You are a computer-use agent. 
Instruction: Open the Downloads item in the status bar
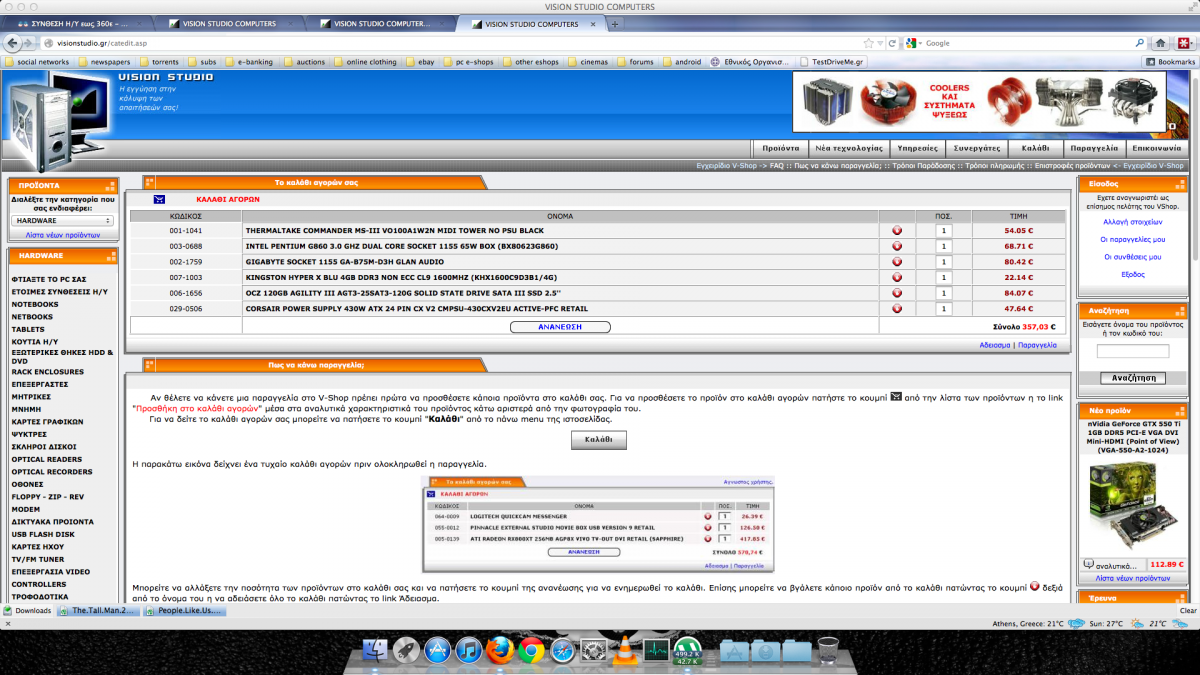[x=28, y=610]
